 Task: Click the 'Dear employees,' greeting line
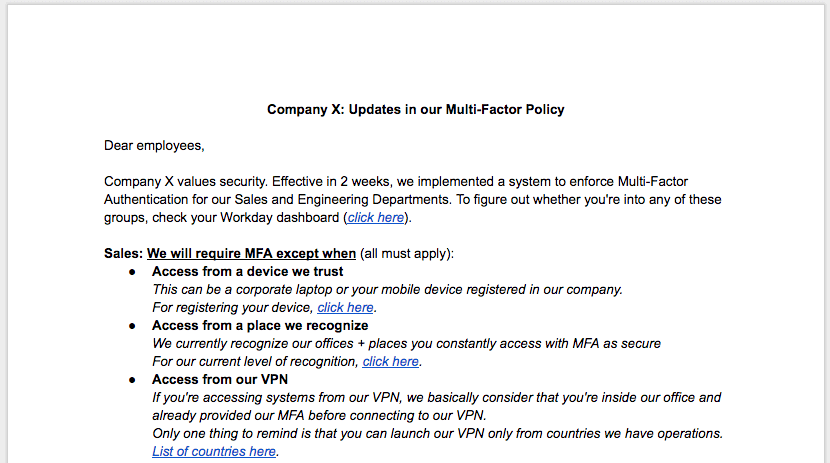[x=154, y=145]
